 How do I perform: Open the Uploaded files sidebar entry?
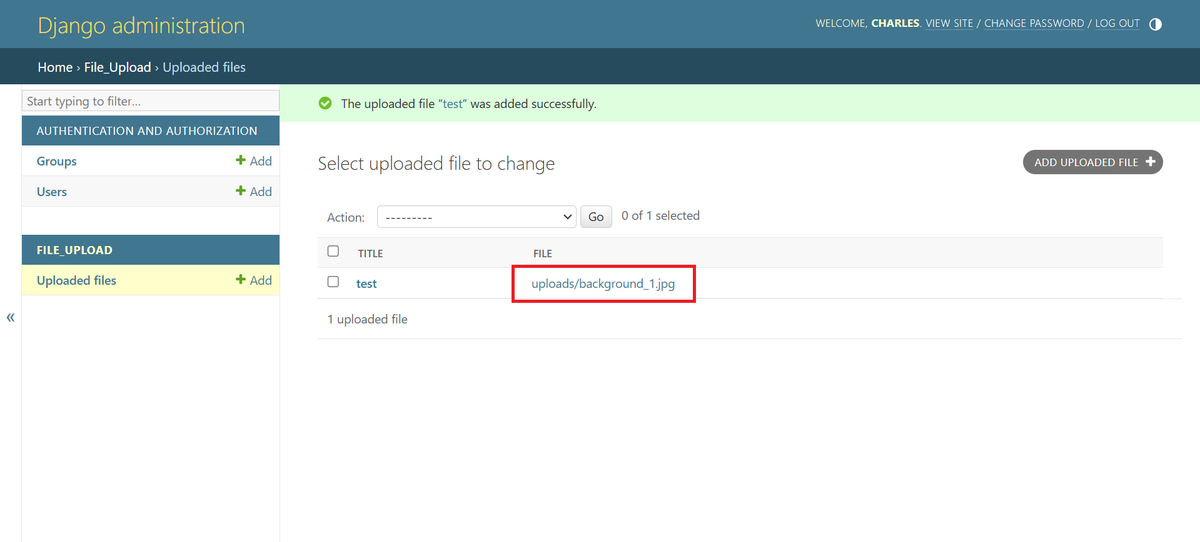tap(76, 280)
